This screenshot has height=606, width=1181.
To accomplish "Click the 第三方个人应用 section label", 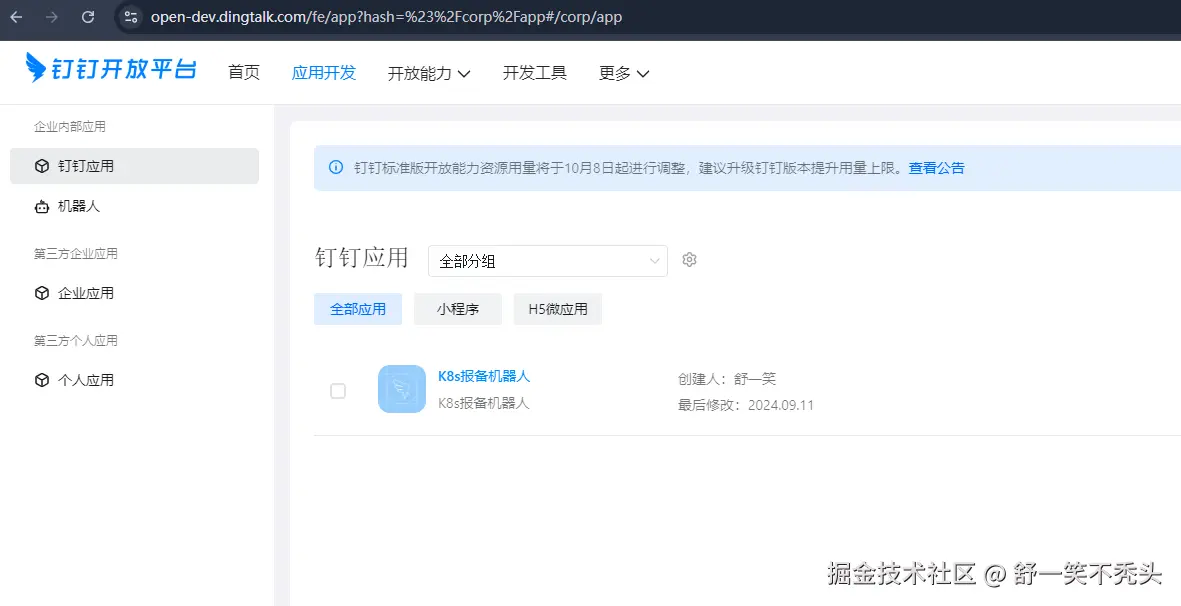I will click(x=76, y=341).
